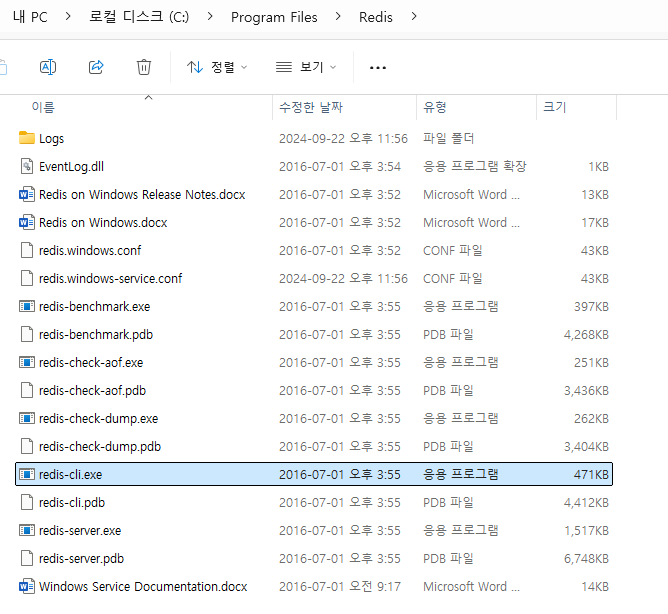The width and height of the screenshot is (668, 614).
Task: Click 응용 프로그램 확장 type cell
Action: [x=475, y=166]
